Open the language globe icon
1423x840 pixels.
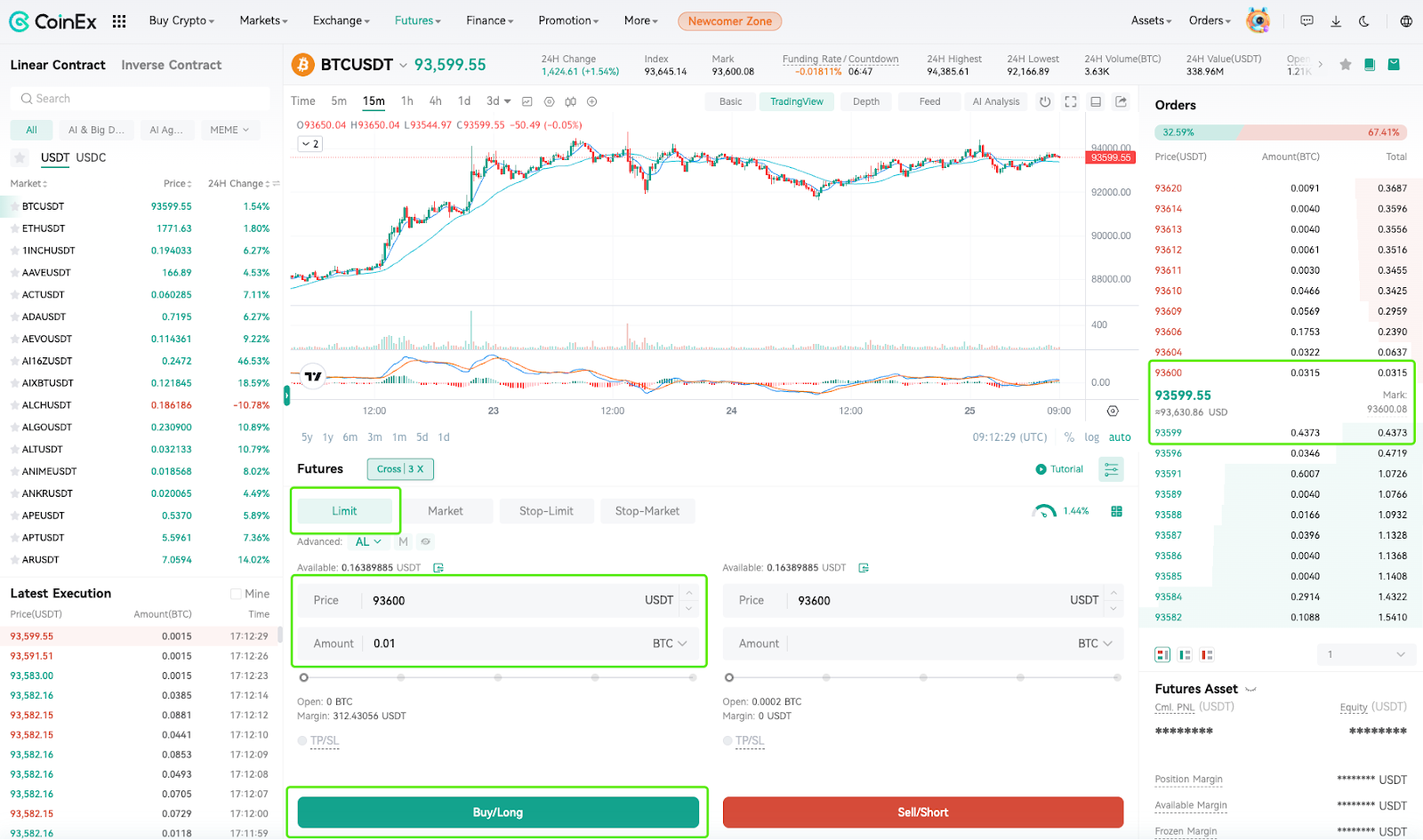1406,20
